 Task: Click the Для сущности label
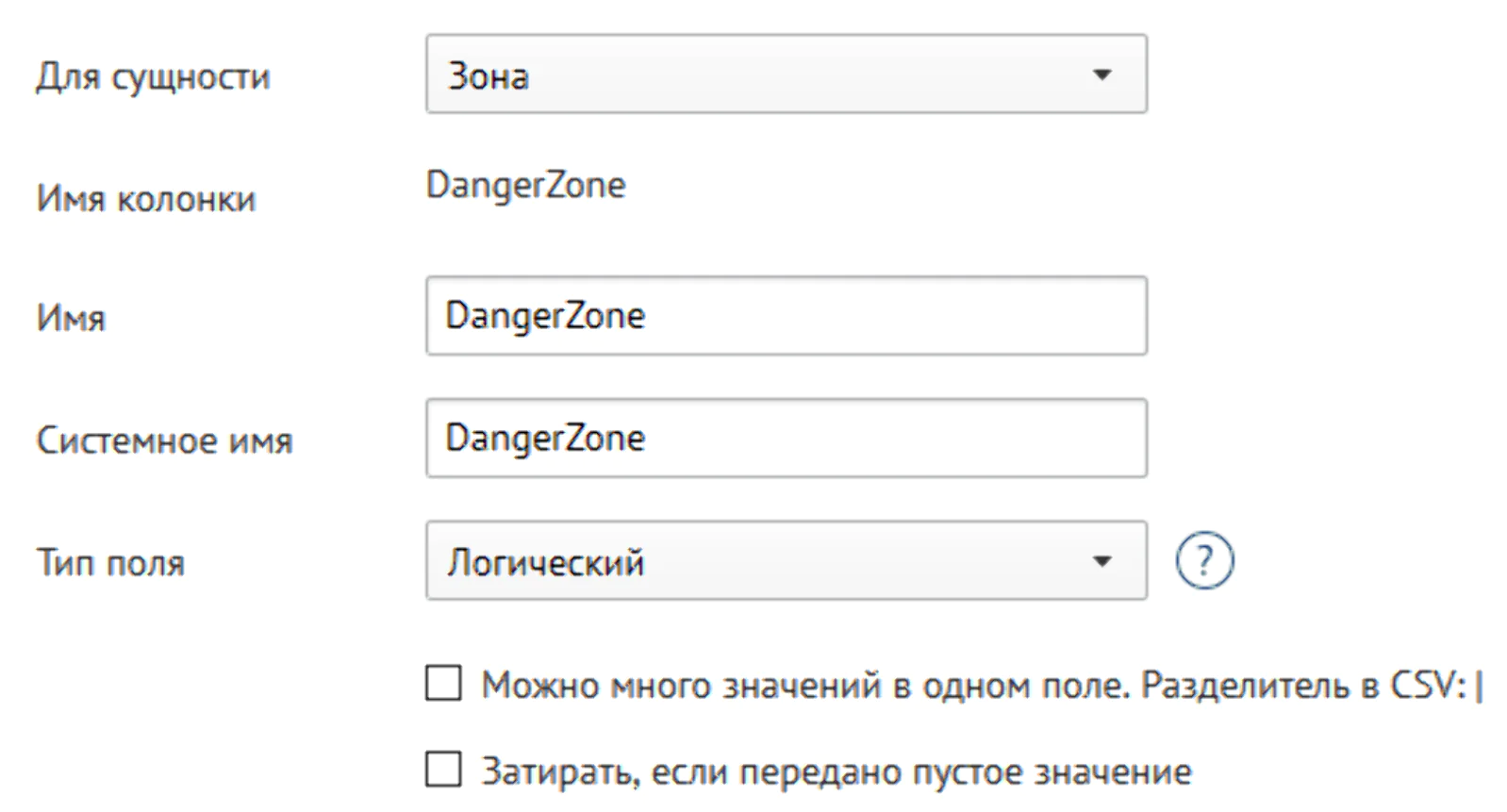[x=154, y=77]
